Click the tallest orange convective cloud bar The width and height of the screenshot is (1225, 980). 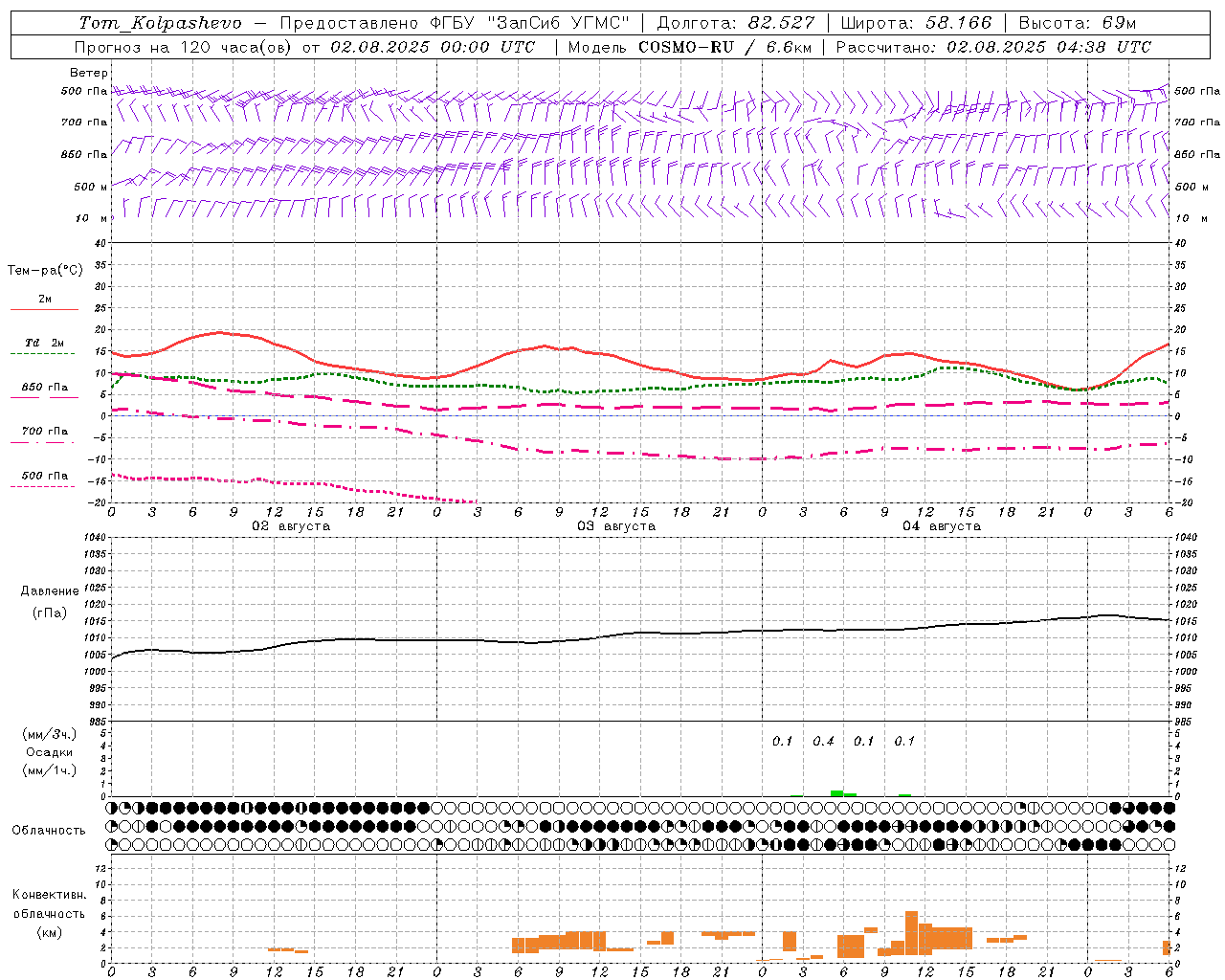[911, 933]
